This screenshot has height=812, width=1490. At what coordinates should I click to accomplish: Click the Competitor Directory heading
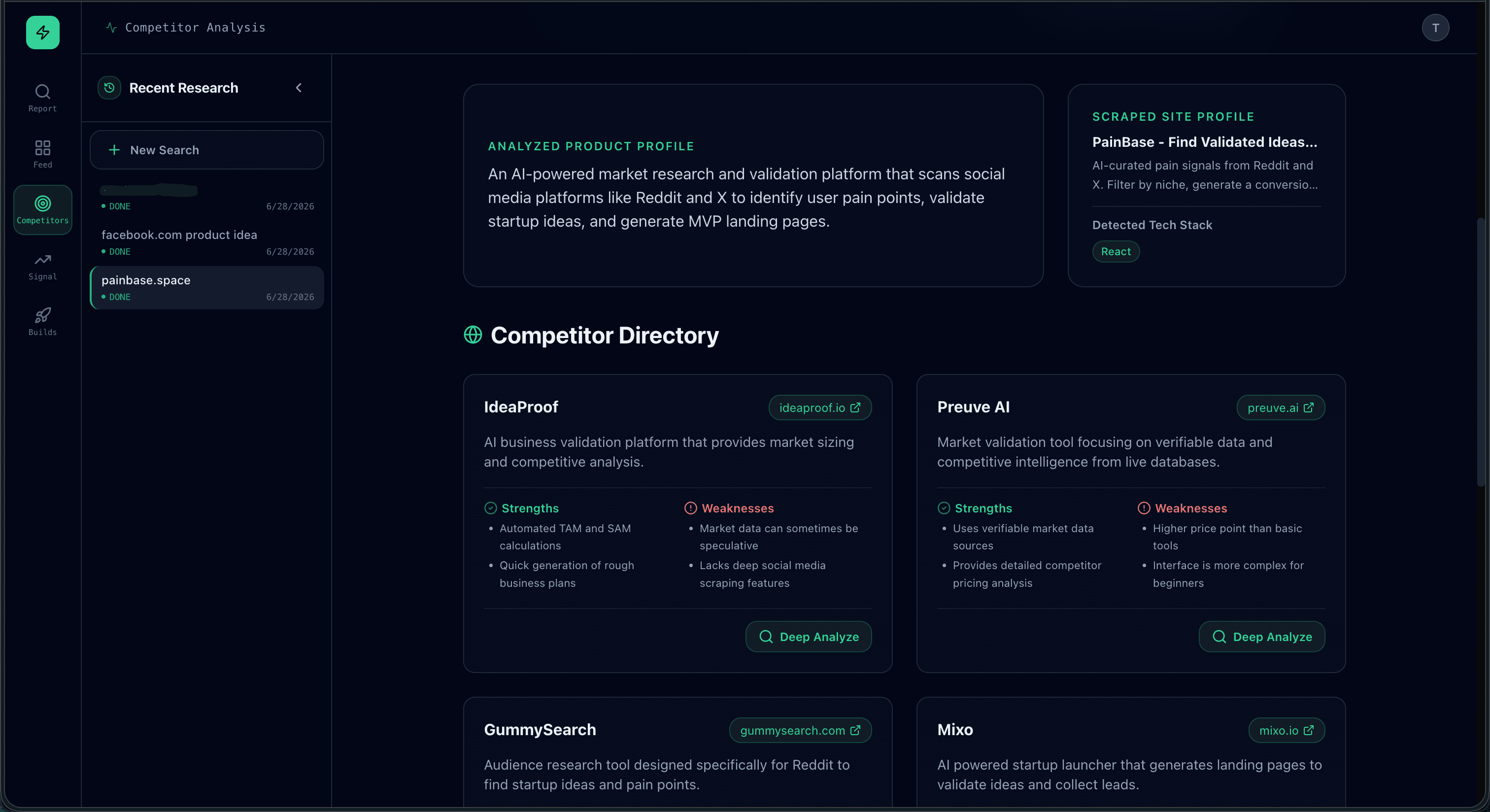click(605, 336)
